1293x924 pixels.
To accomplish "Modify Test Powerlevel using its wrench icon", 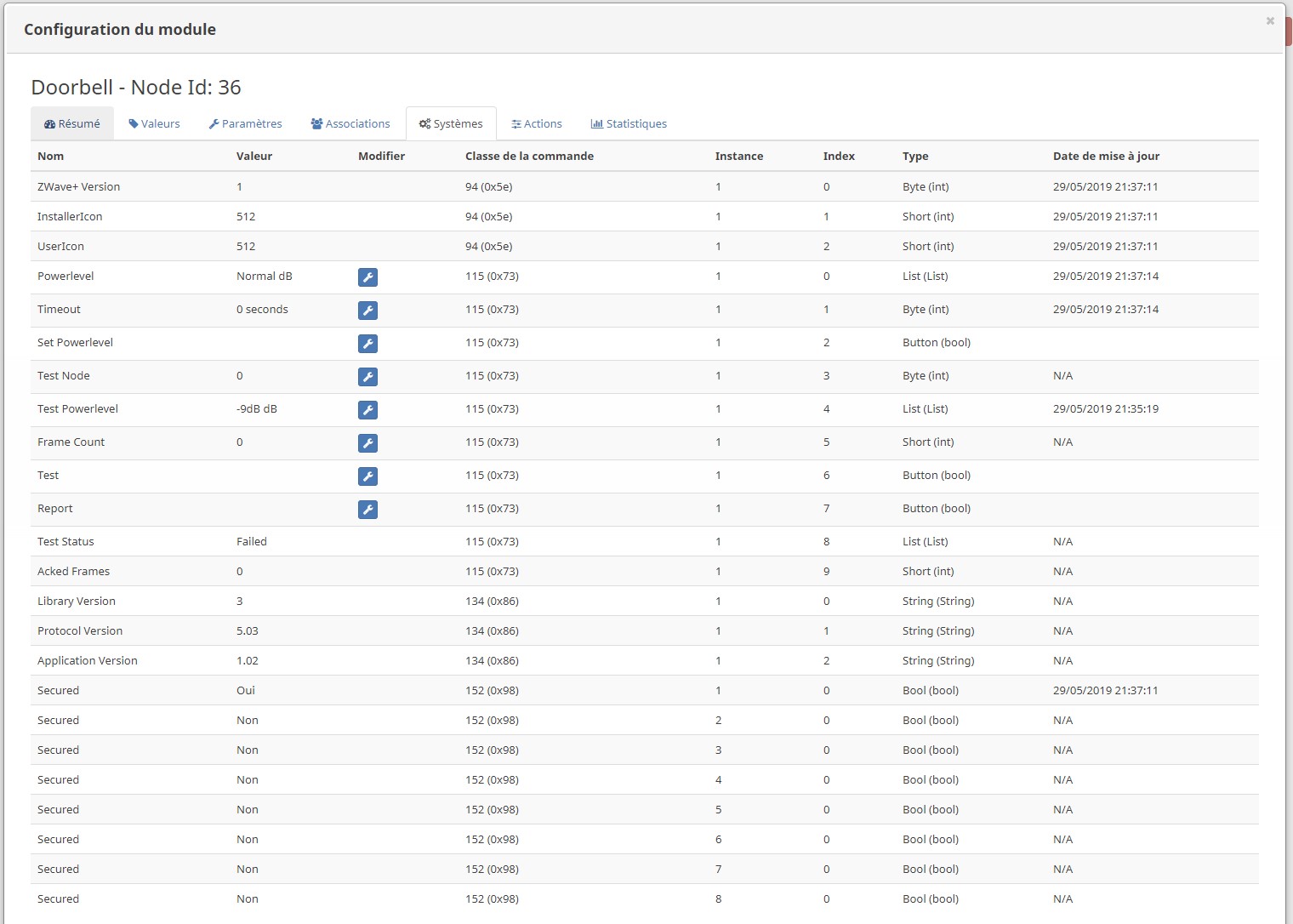I will 367,410.
